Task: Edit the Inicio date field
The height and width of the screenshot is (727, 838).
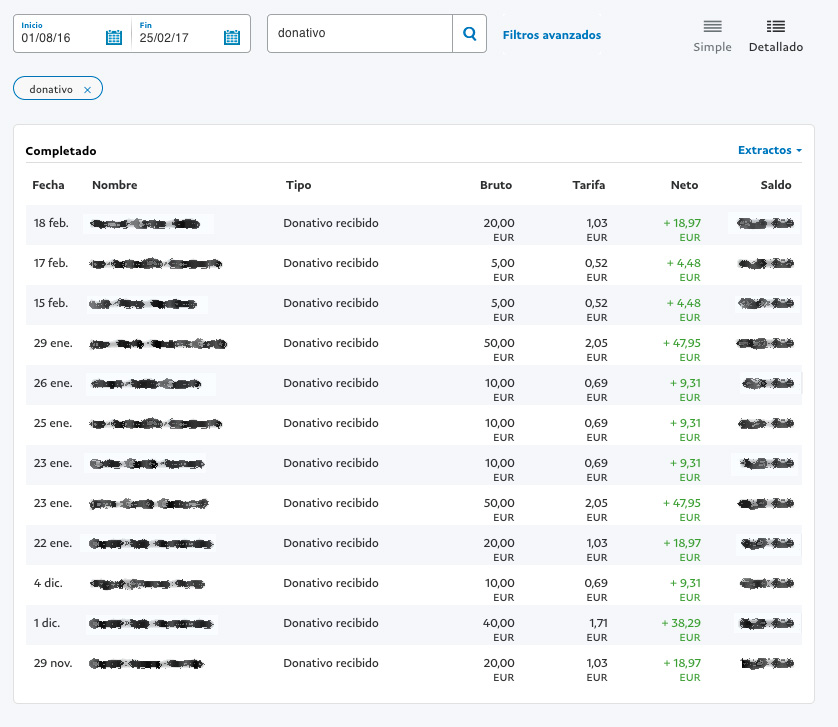Action: (x=60, y=38)
